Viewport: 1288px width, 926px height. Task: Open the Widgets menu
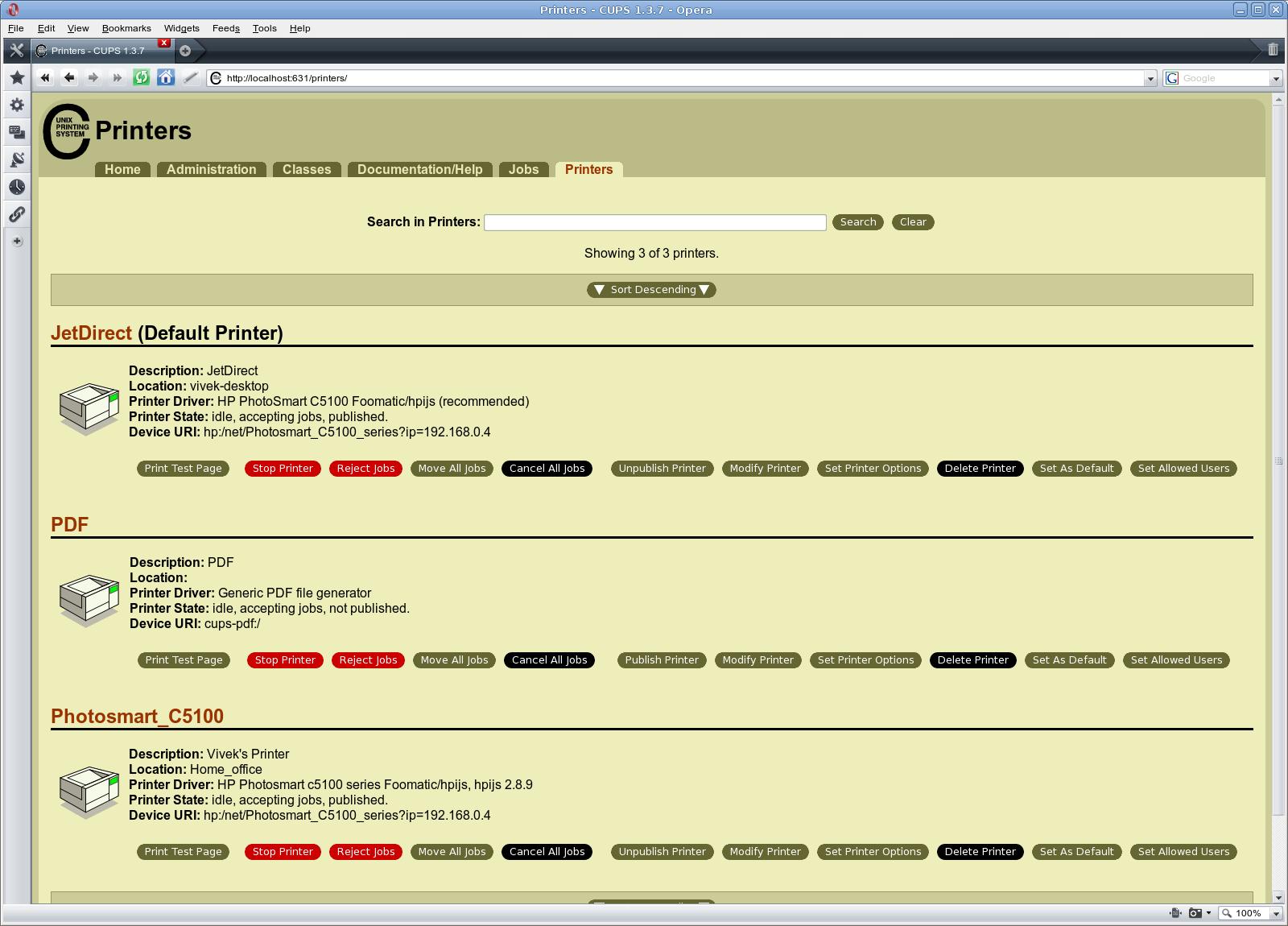[x=182, y=28]
